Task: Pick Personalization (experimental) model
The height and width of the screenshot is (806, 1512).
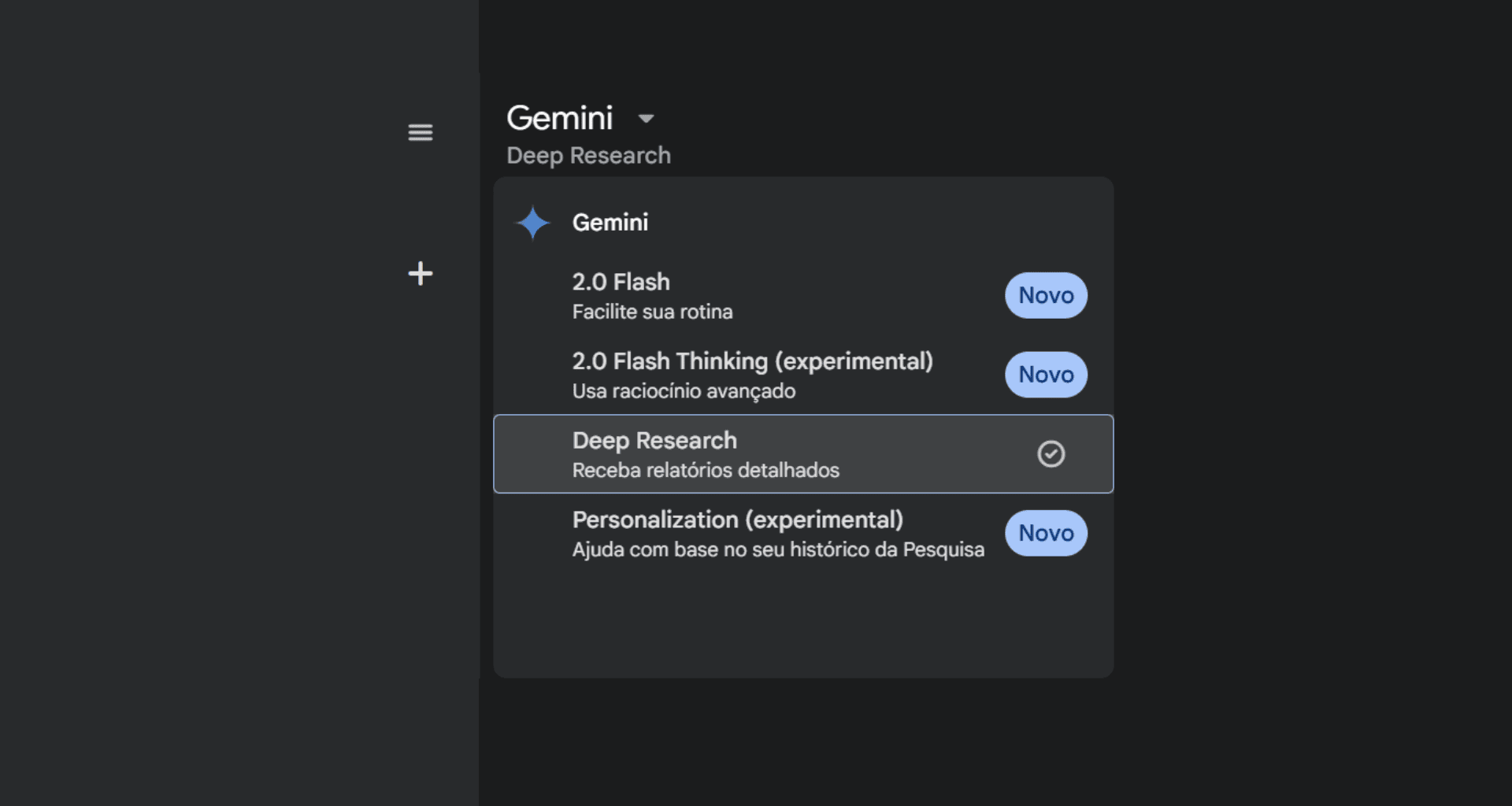Action: point(737,519)
